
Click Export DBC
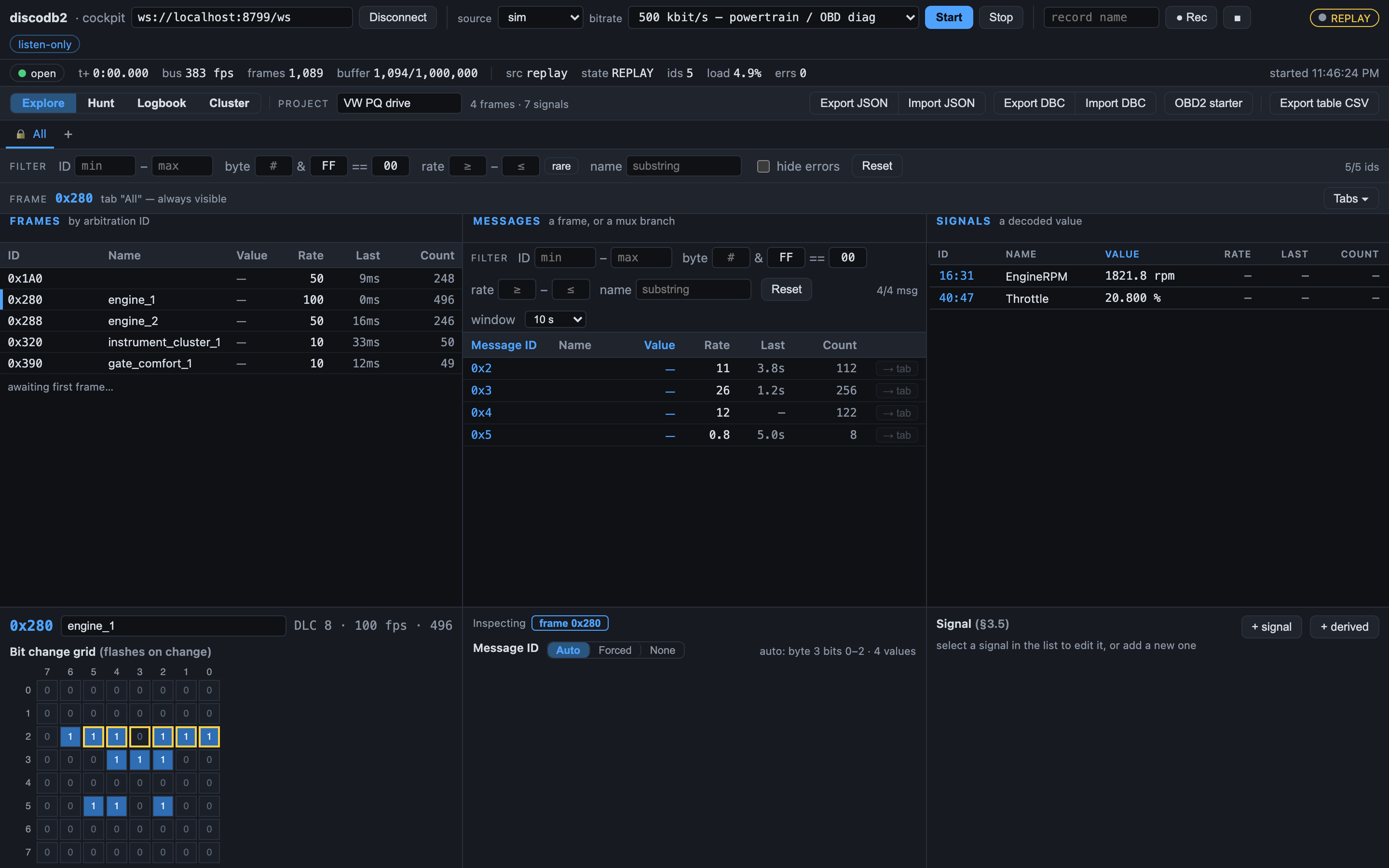tap(1035, 103)
